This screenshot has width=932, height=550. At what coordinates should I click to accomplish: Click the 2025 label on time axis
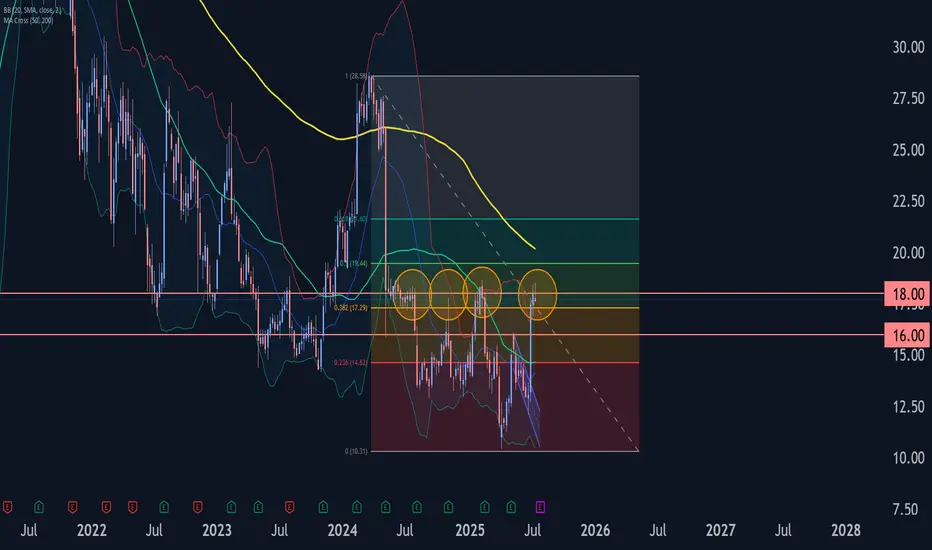coord(470,530)
